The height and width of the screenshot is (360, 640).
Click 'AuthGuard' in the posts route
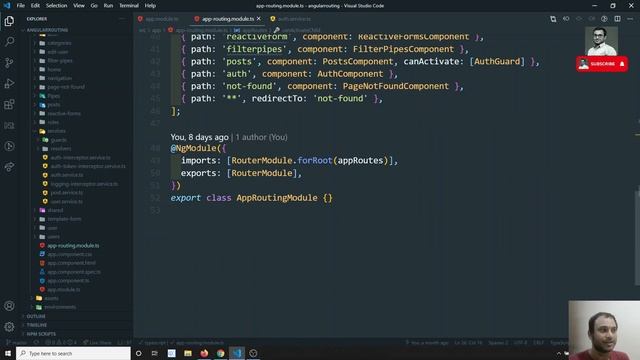coord(497,62)
